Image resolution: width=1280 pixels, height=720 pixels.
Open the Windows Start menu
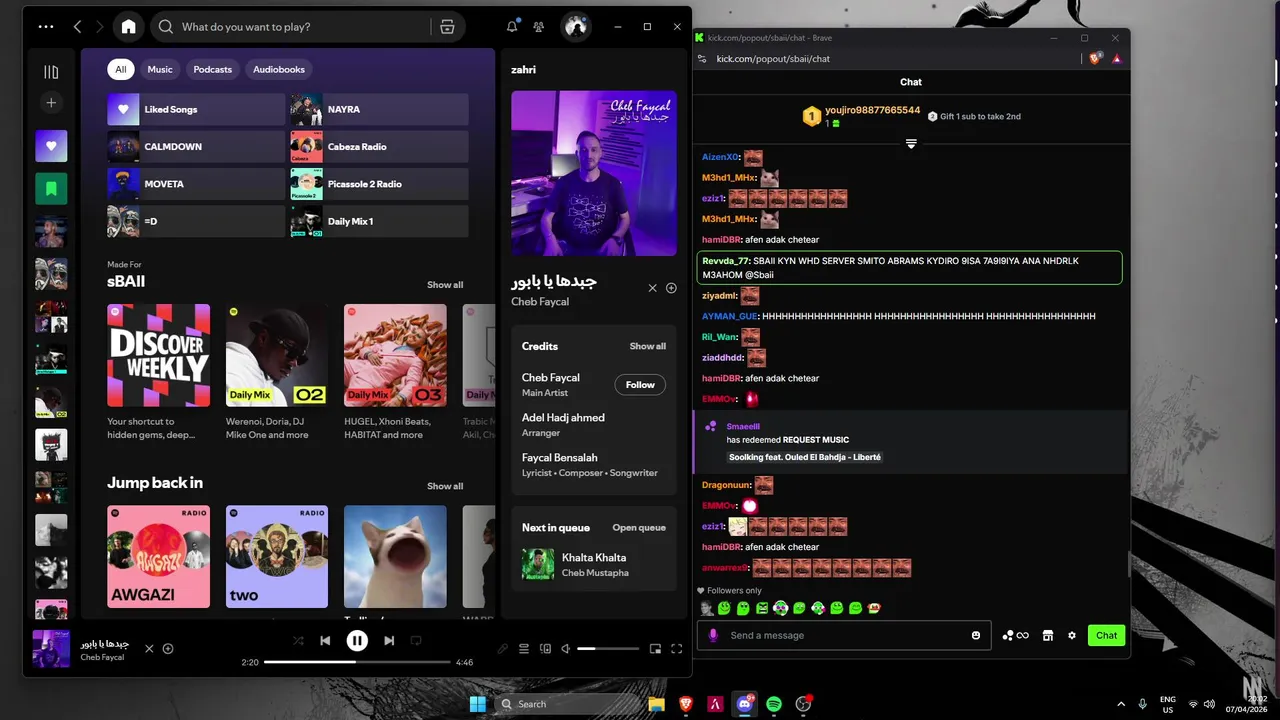click(x=477, y=704)
